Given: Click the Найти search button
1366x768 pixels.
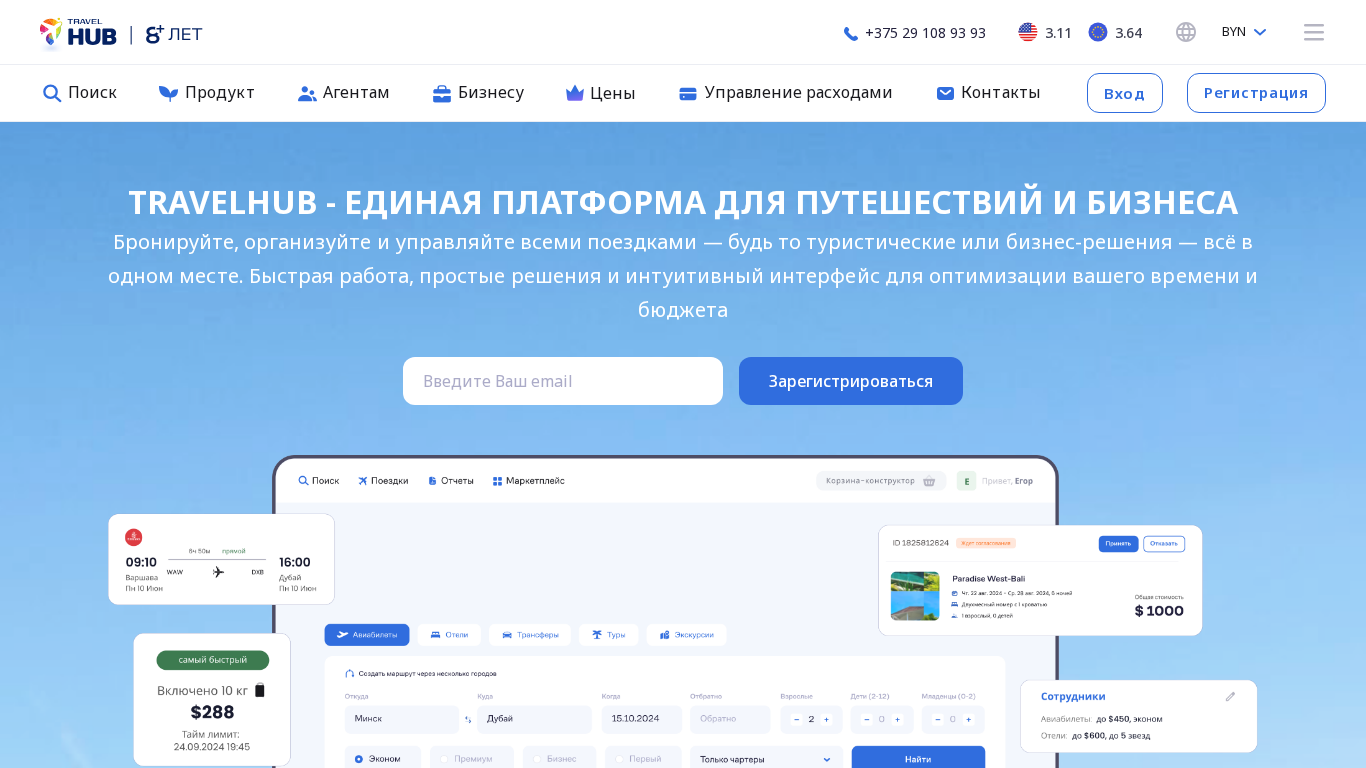Looking at the screenshot, I should [918, 759].
